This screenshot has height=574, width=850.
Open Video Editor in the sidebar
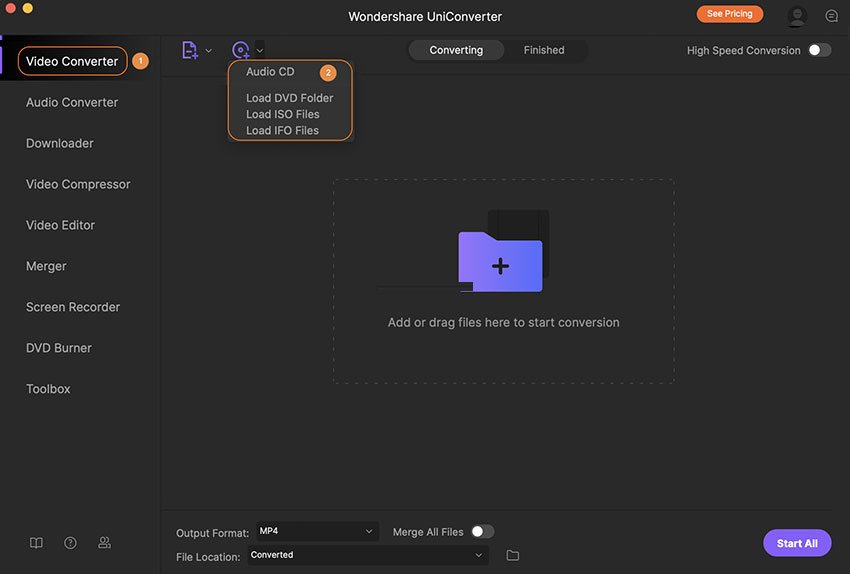tap(60, 225)
